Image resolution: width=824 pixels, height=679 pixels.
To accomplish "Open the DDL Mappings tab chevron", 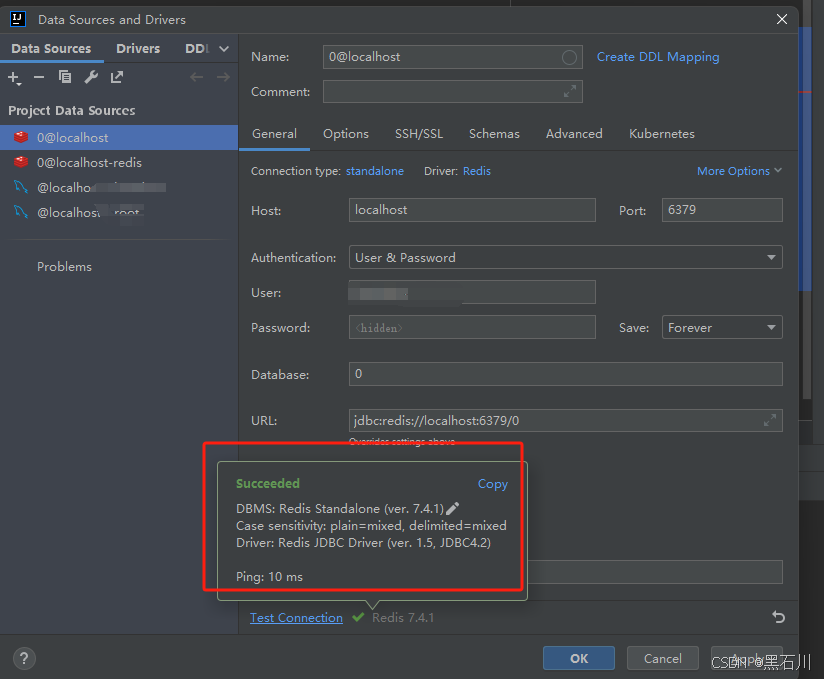I will pyautogui.click(x=222, y=48).
